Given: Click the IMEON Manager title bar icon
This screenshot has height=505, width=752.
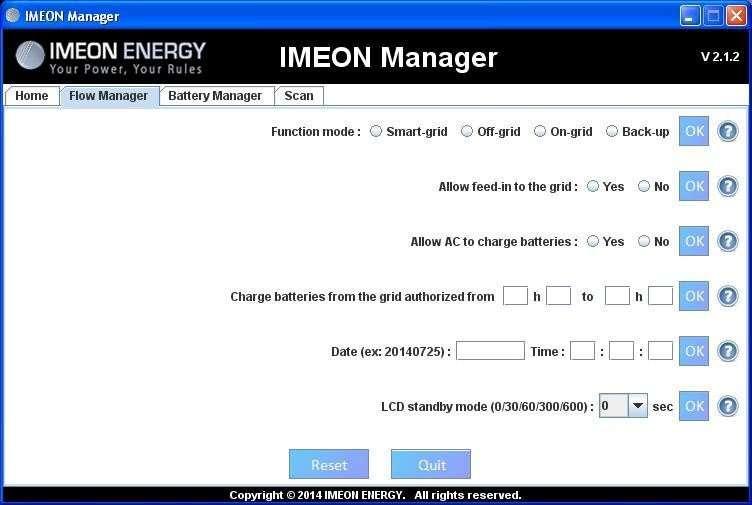Looking at the screenshot, I should coord(12,15).
